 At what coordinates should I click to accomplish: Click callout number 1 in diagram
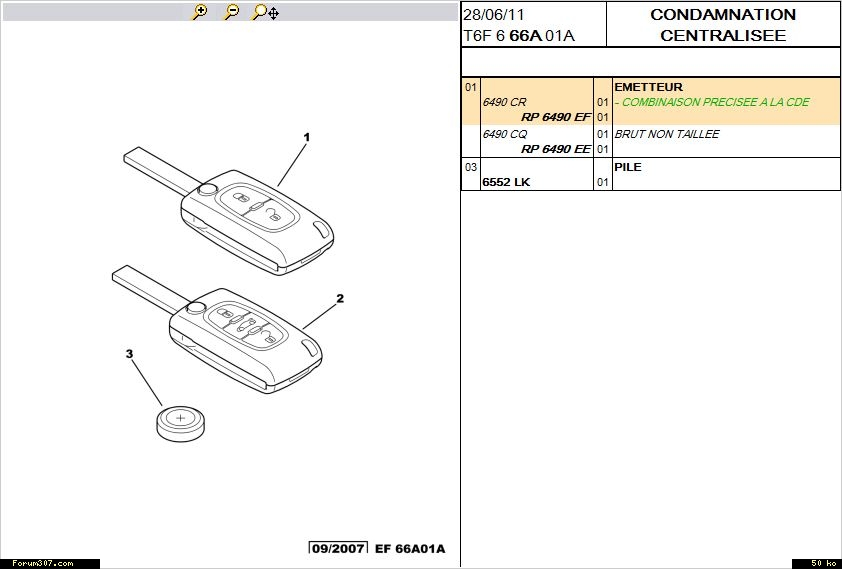307,137
